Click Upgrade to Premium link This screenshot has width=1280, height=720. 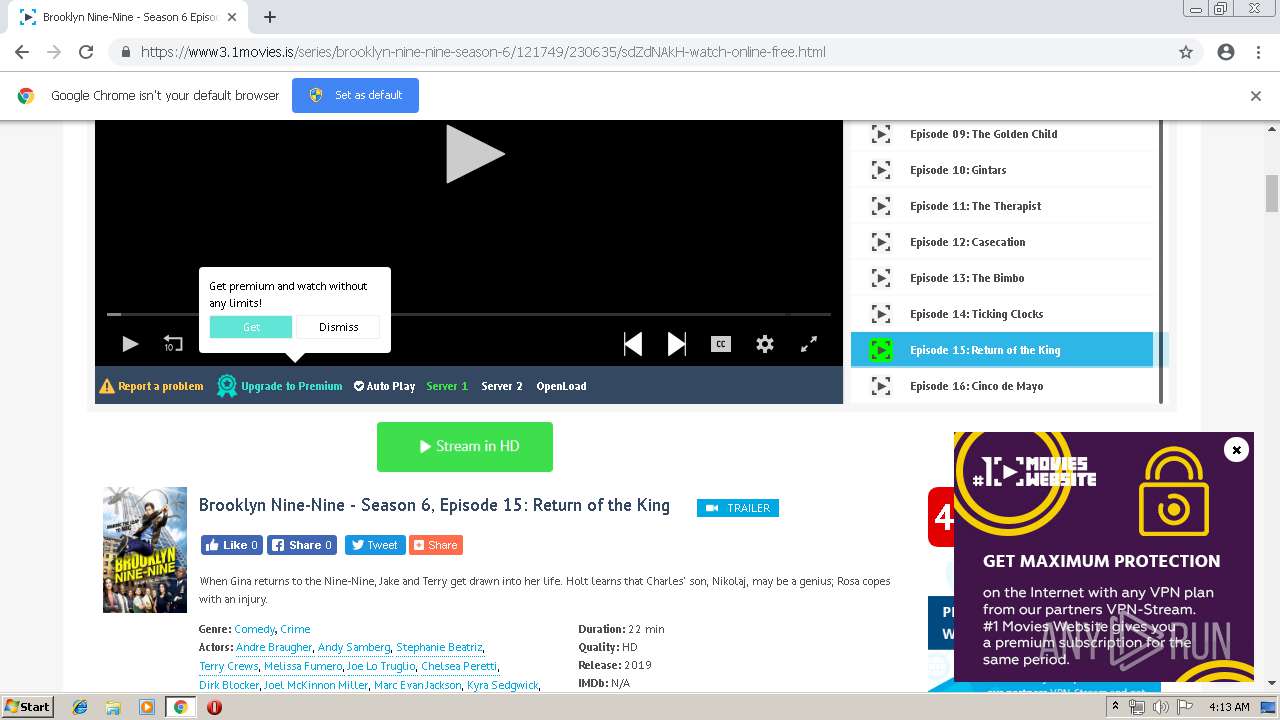pos(280,386)
